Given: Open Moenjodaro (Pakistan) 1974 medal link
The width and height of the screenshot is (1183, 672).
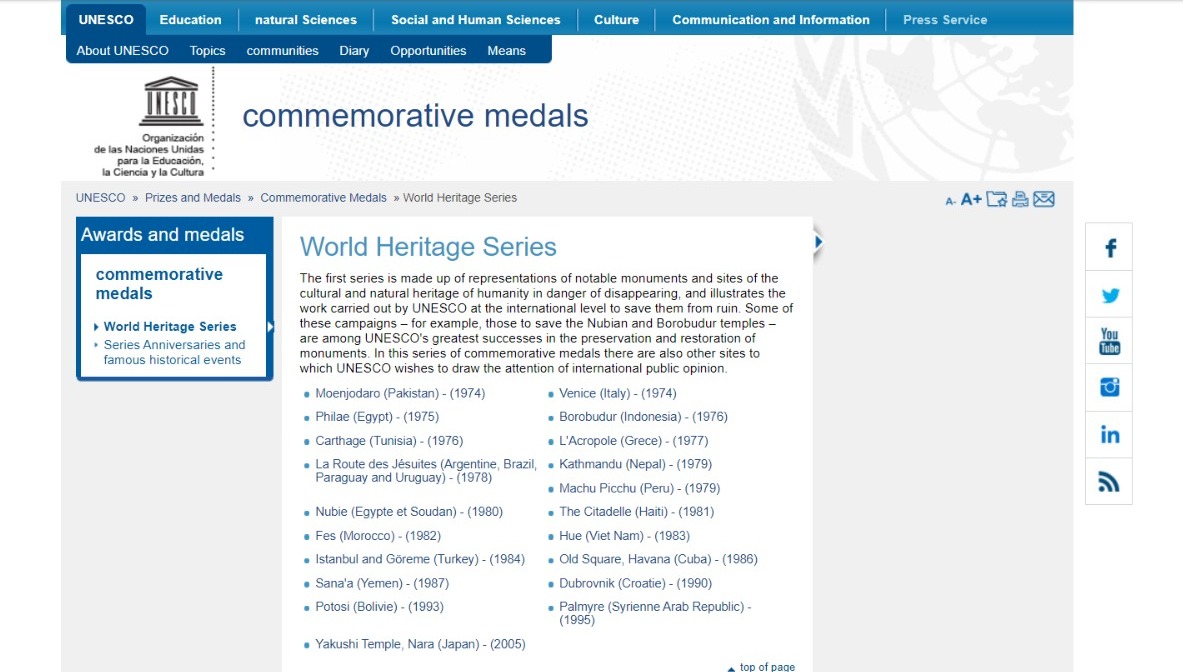Looking at the screenshot, I should pyautogui.click(x=400, y=393).
